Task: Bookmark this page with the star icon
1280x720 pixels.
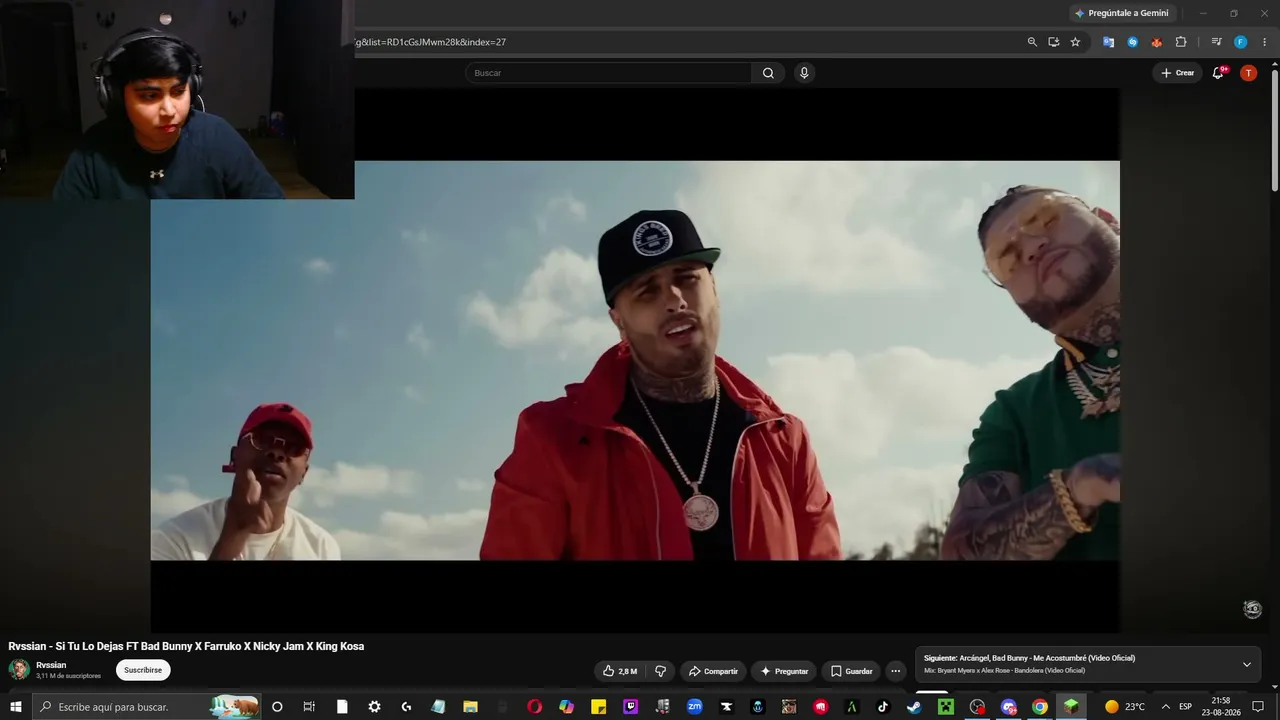Action: (1075, 42)
